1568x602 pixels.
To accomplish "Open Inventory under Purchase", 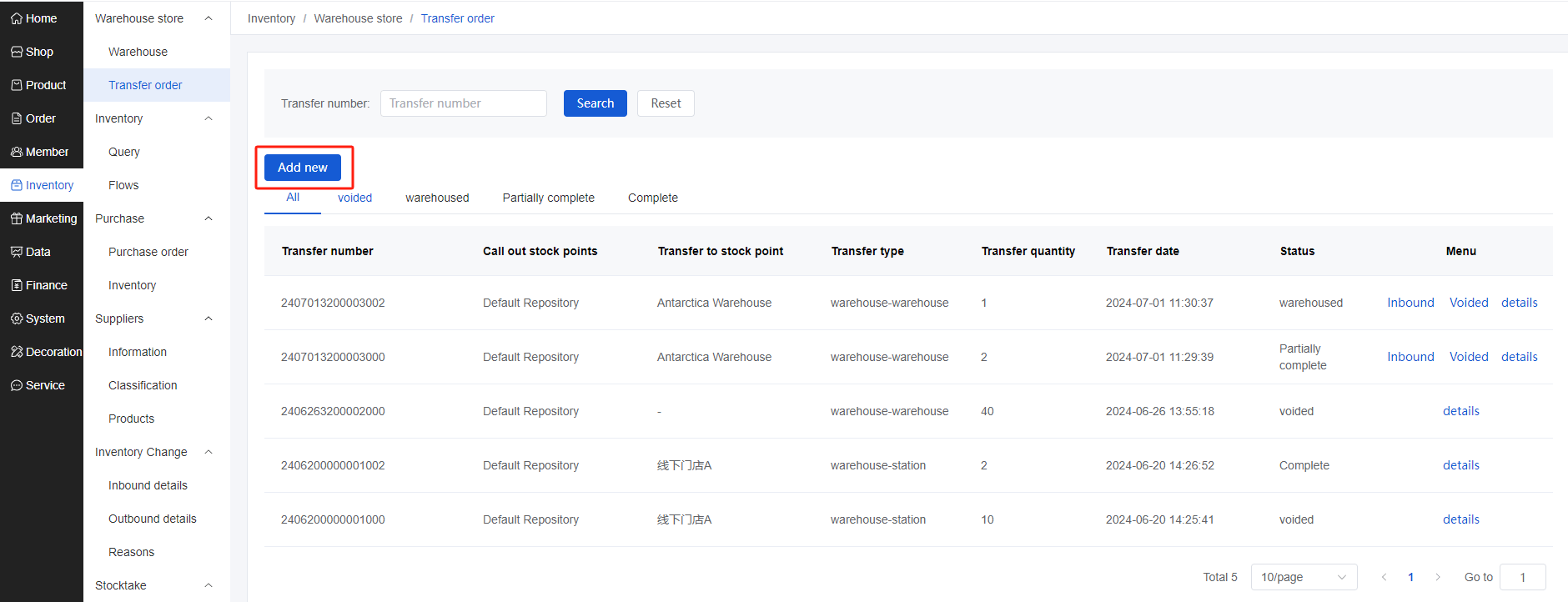I will point(157,285).
